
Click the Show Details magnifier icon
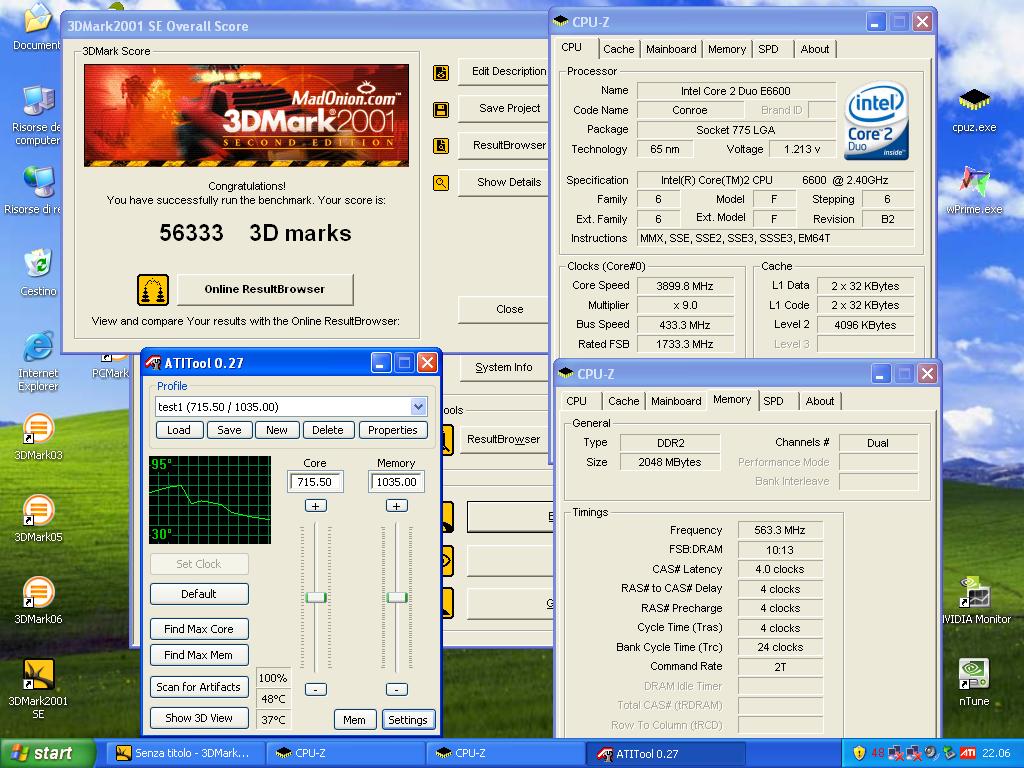pyautogui.click(x=441, y=183)
